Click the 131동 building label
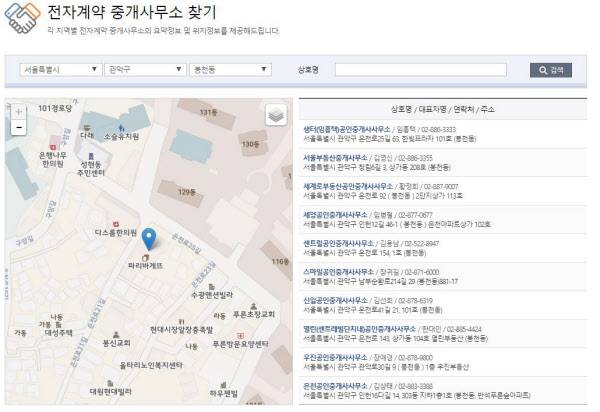 click(x=209, y=112)
